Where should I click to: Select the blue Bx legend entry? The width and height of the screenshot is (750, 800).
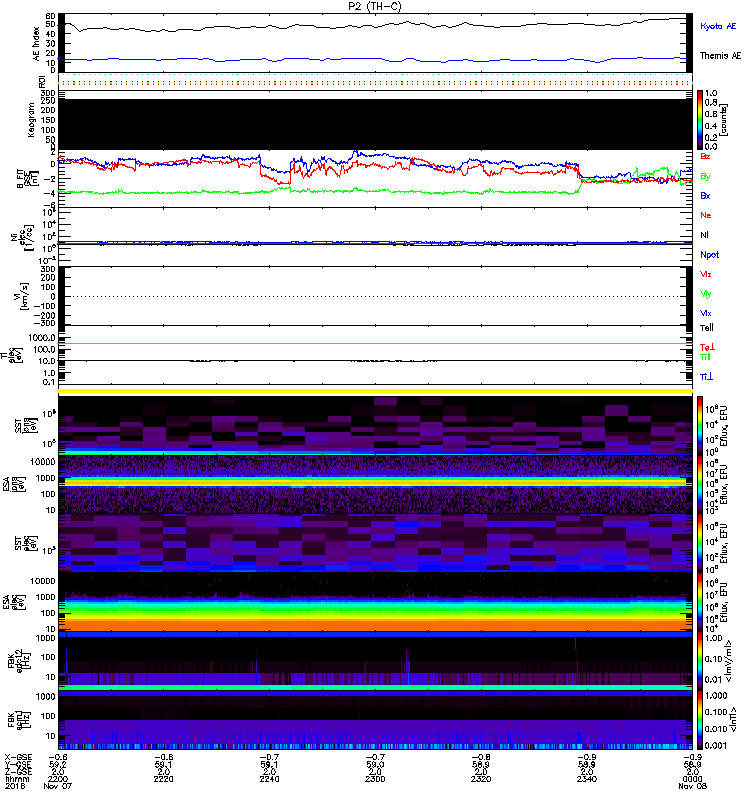[706, 196]
